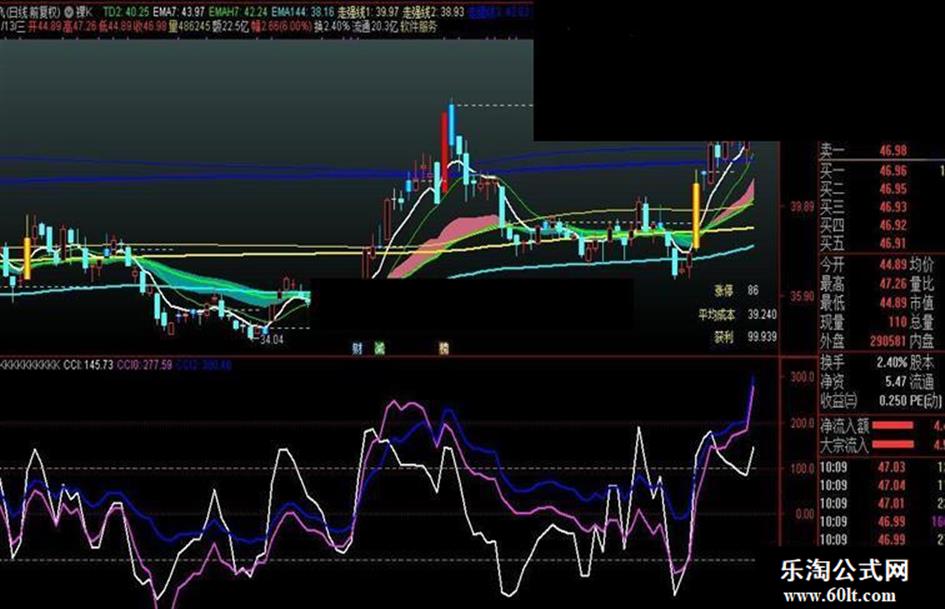Screen dimensions: 945x609
Task: Click the 软件服务 sector link
Action: [417, 27]
